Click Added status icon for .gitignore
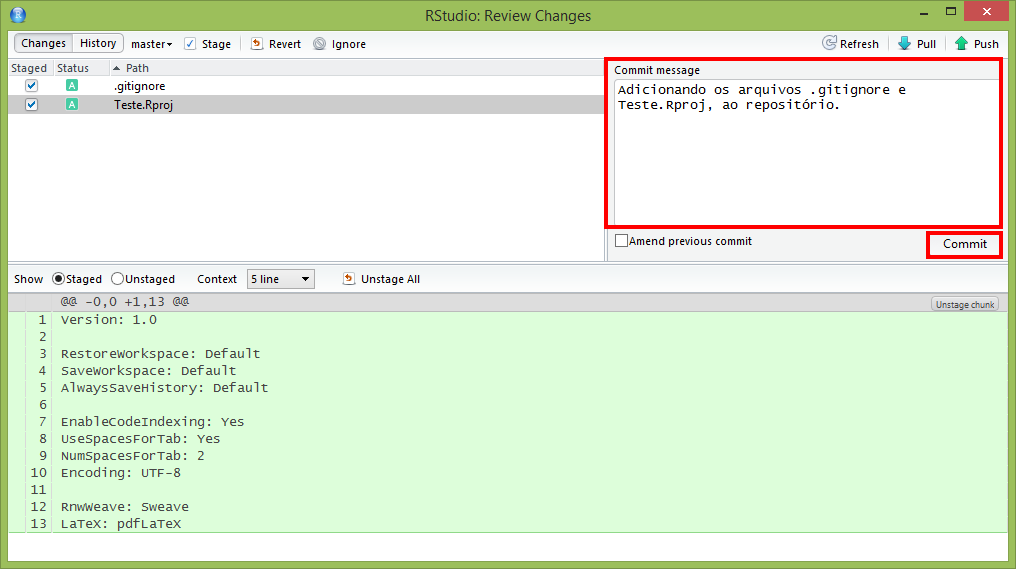The image size is (1016, 569). pyautogui.click(x=72, y=86)
